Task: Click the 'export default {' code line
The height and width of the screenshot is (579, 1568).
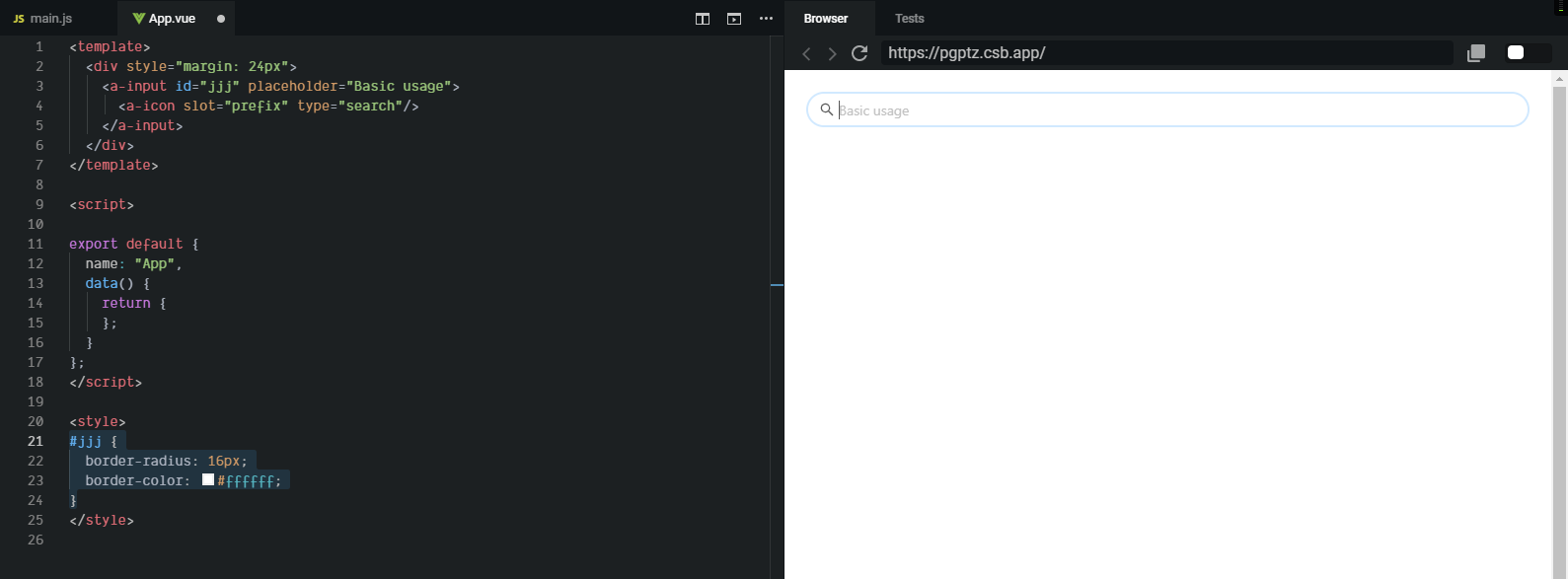Action: point(134,244)
